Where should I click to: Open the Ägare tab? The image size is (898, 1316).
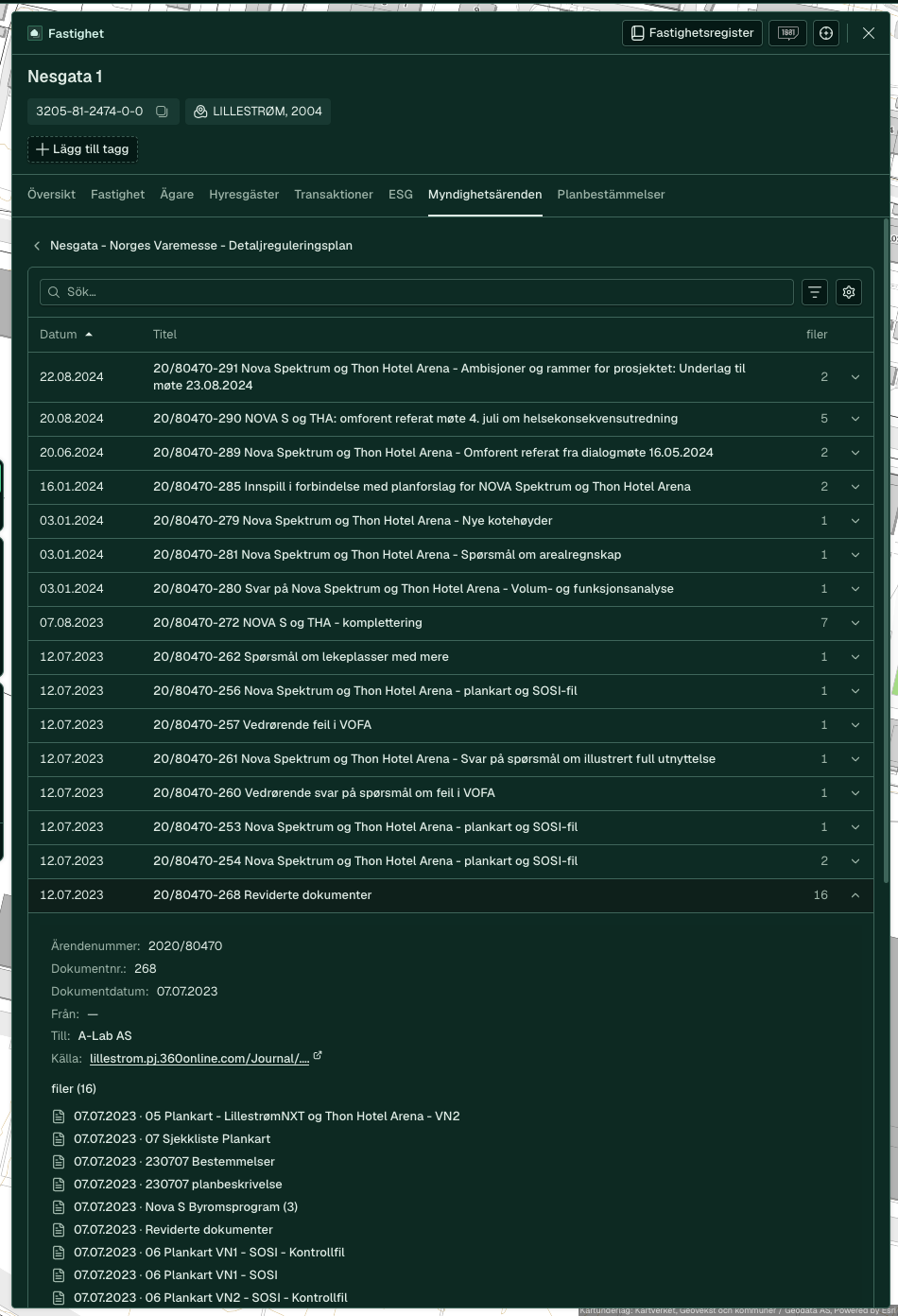tap(177, 195)
